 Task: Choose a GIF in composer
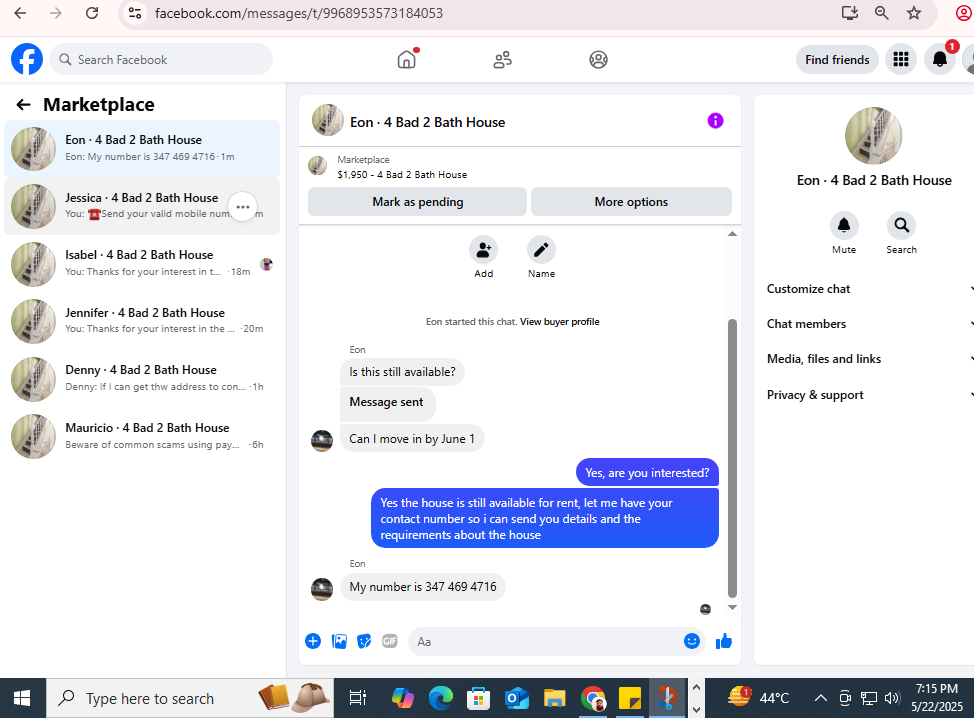coord(389,641)
